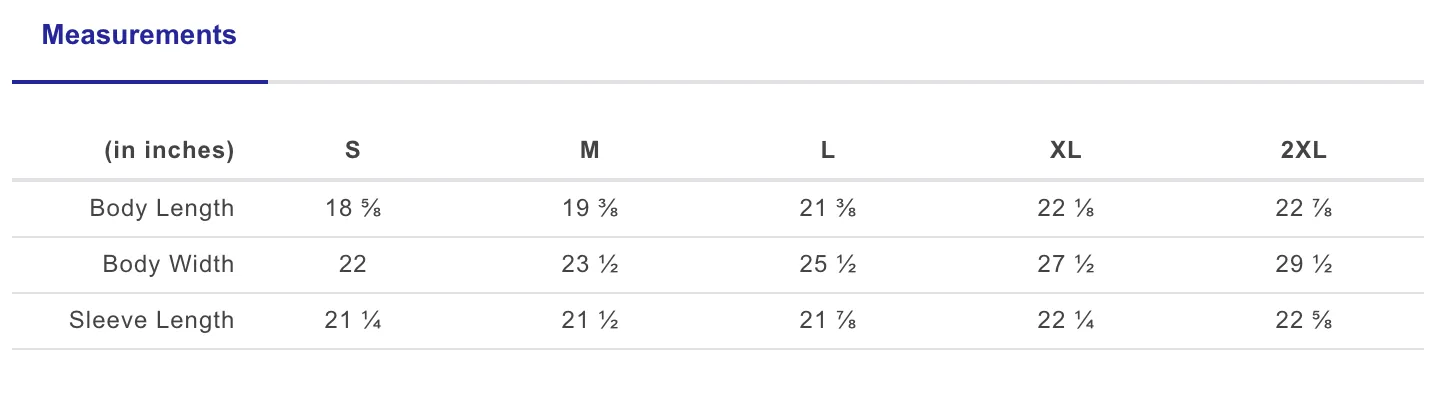Click Sleeve Length value 21 ⅞ for L
Screen dimensions: 1438x394
828,320
